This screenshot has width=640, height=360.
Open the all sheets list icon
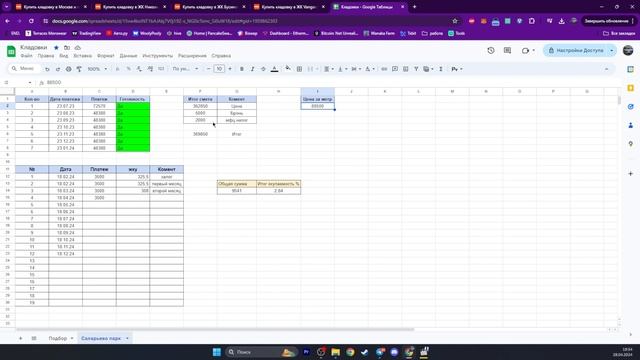tap(34, 338)
